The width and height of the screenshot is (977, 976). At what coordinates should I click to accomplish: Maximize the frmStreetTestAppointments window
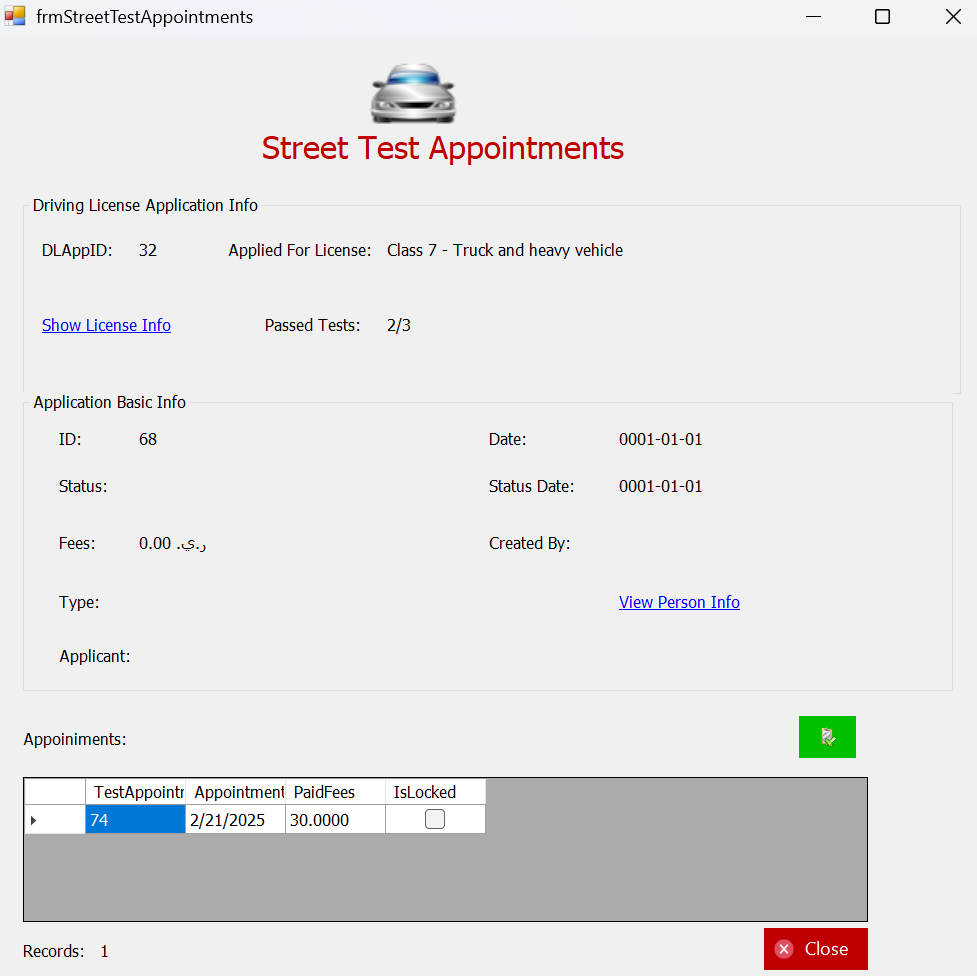click(x=882, y=17)
